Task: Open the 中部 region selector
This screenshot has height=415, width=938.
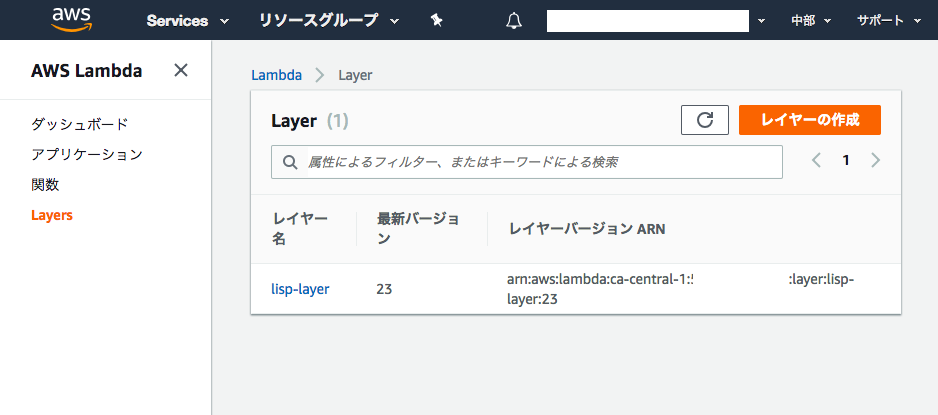Action: 811,21
